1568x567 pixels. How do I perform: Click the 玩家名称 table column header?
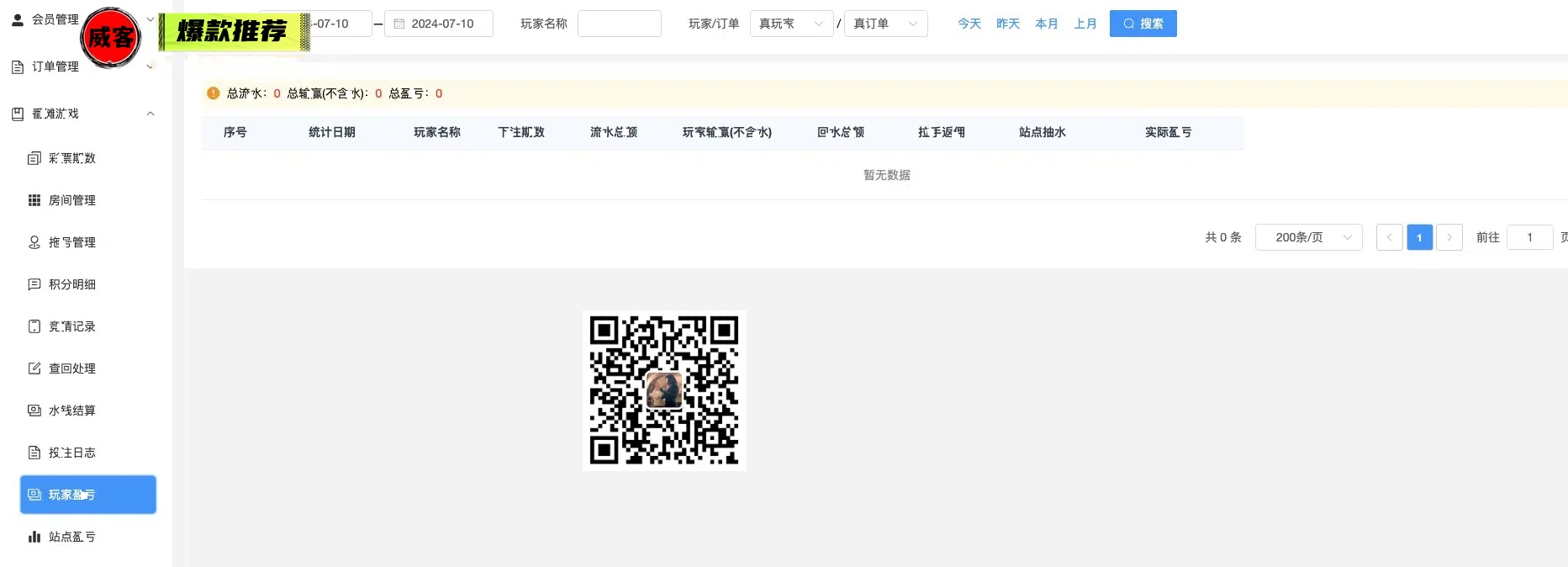tap(437, 132)
